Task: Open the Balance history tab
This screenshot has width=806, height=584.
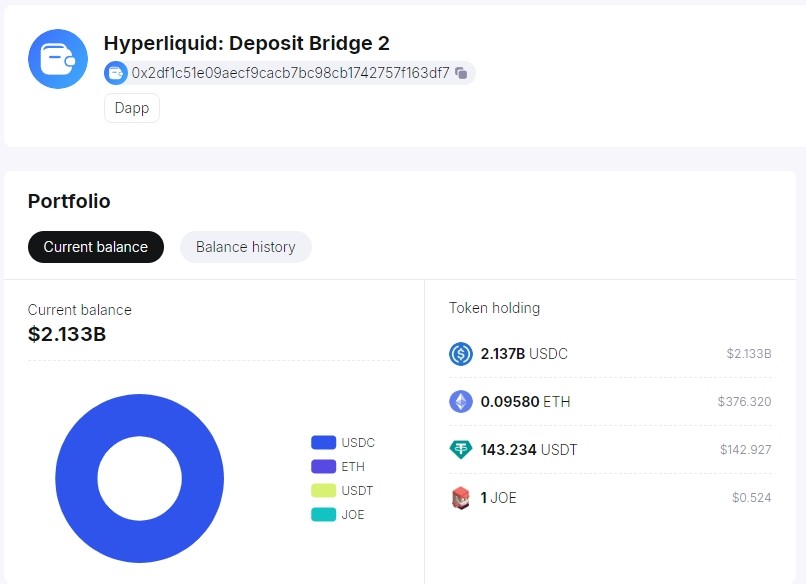Action: (x=246, y=247)
